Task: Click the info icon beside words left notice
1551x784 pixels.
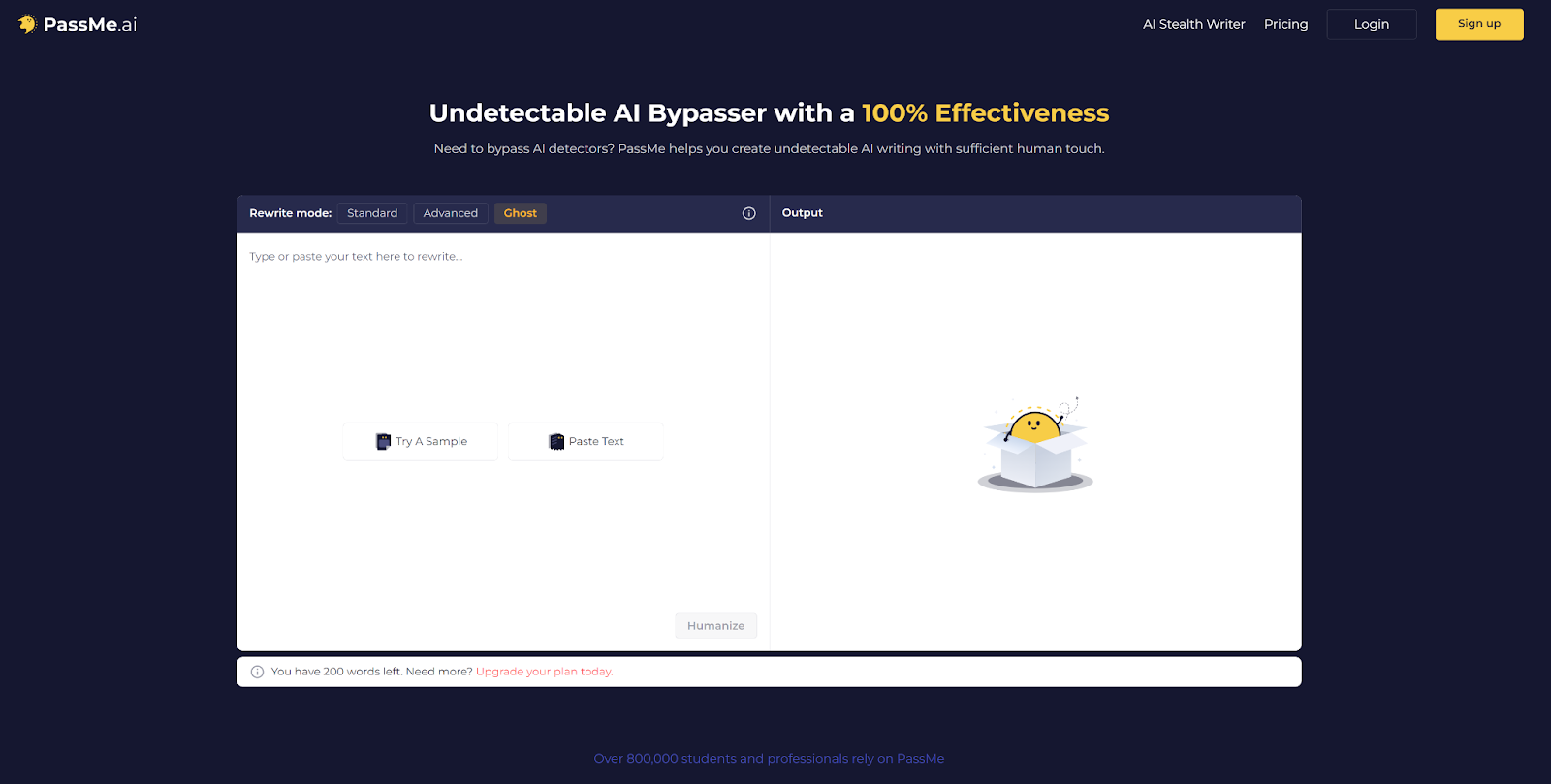Action: pos(257,672)
